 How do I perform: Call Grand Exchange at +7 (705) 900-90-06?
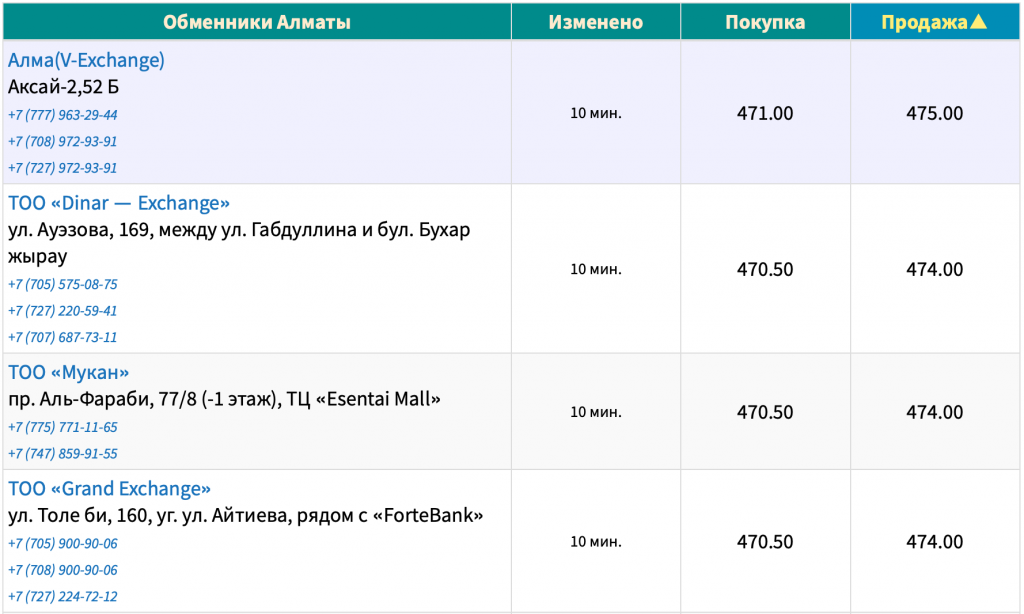click(63, 543)
